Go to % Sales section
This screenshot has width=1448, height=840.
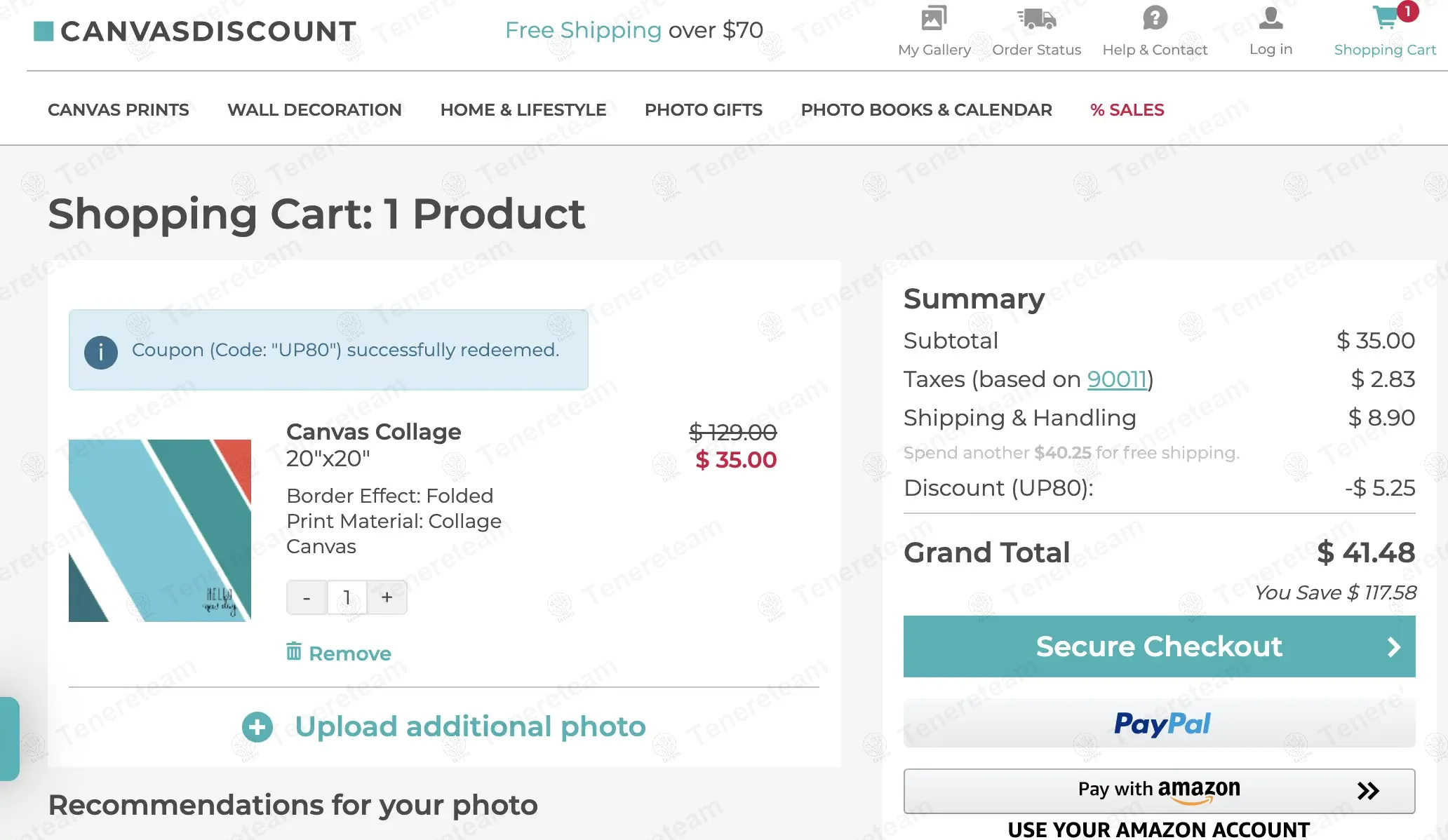[1127, 110]
